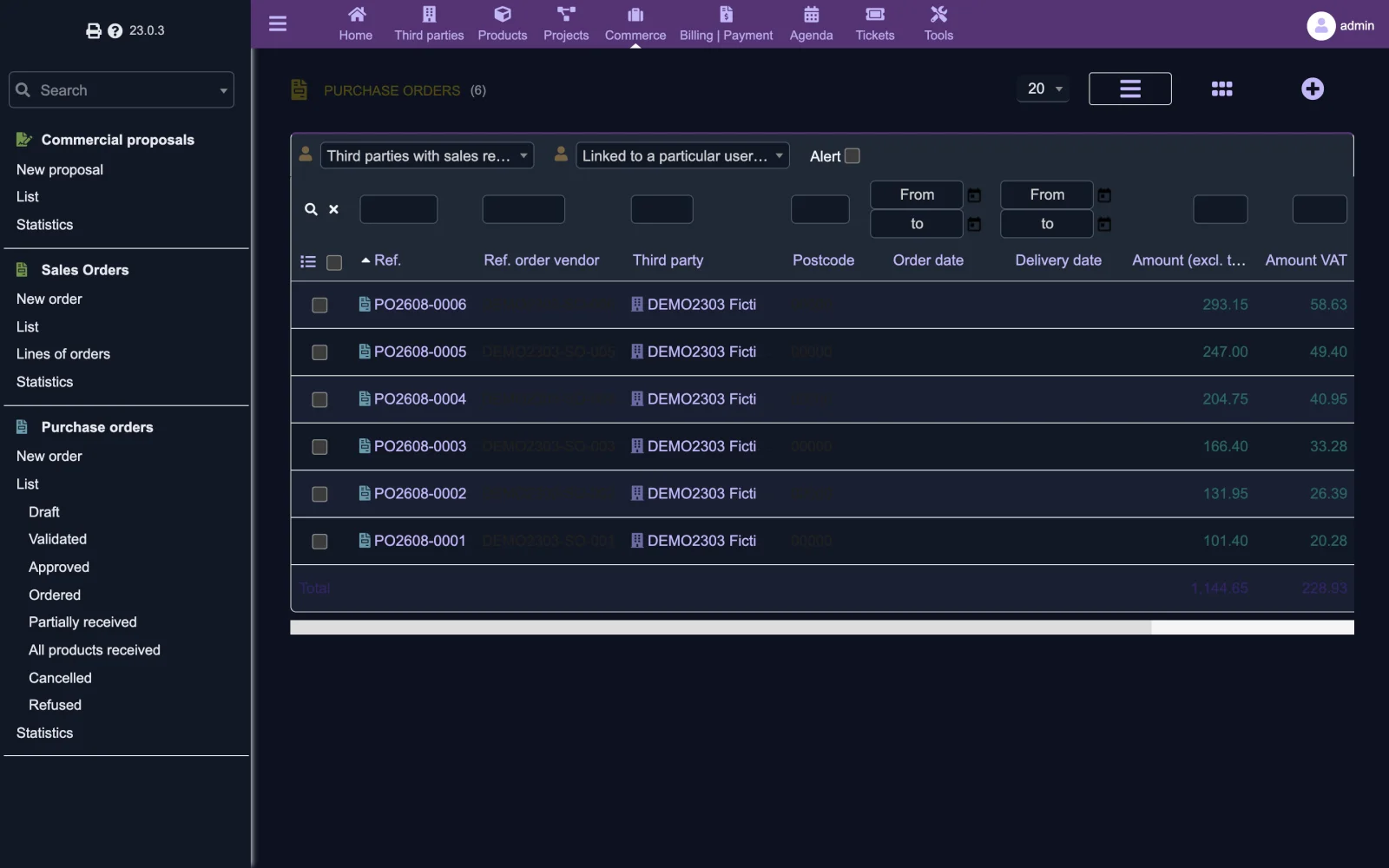This screenshot has width=1389, height=868.
Task: Open Projects menu
Action: [566, 24]
